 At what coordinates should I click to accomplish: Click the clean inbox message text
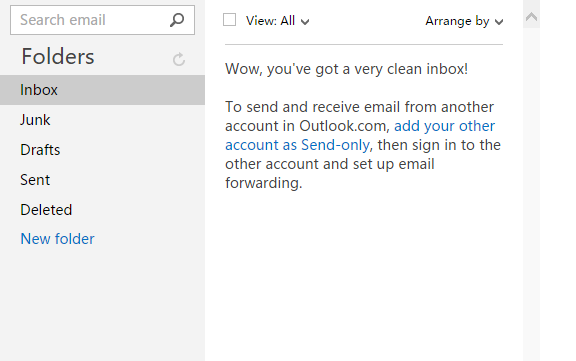point(346,69)
